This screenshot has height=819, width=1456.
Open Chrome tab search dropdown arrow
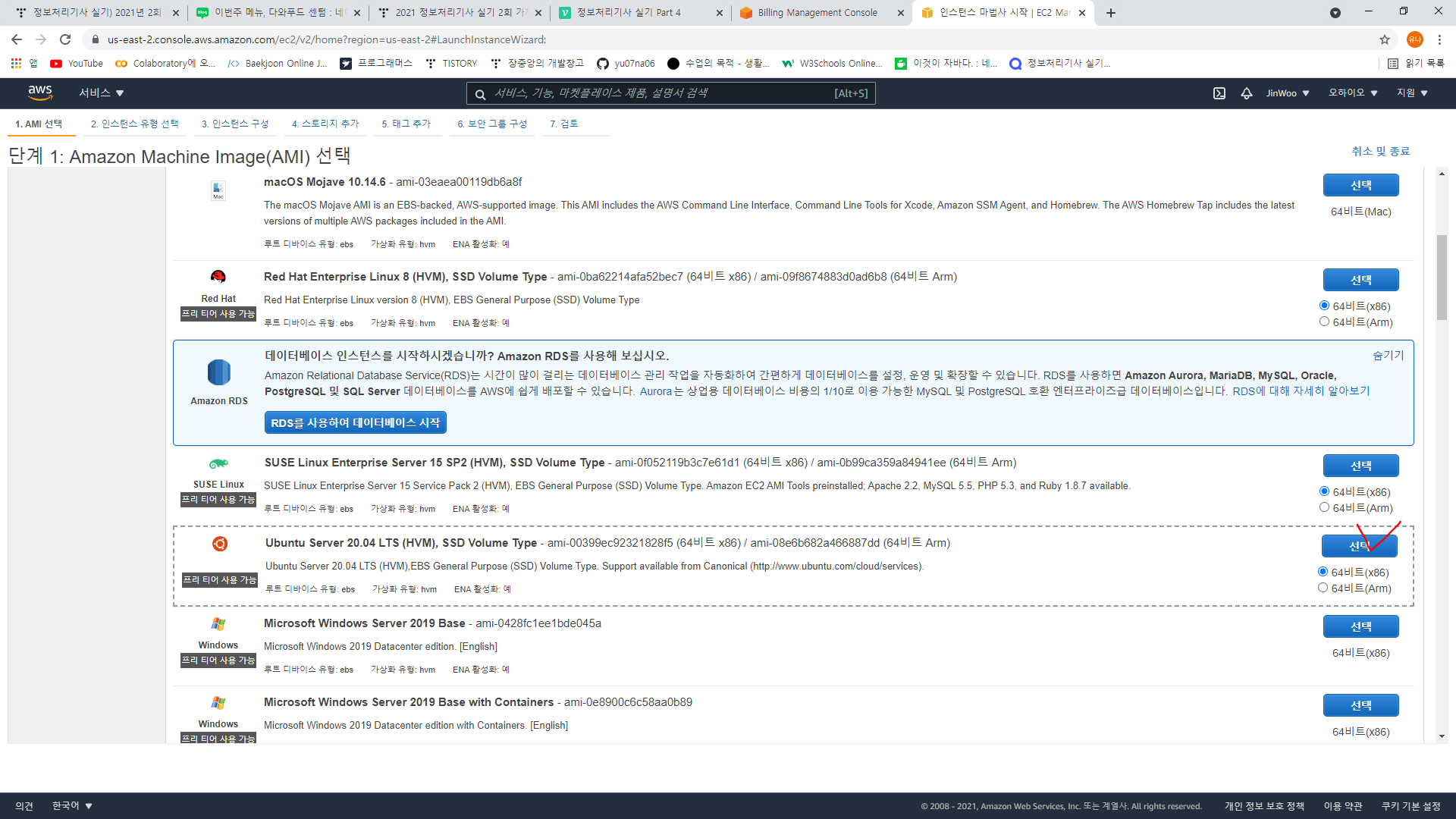1335,13
